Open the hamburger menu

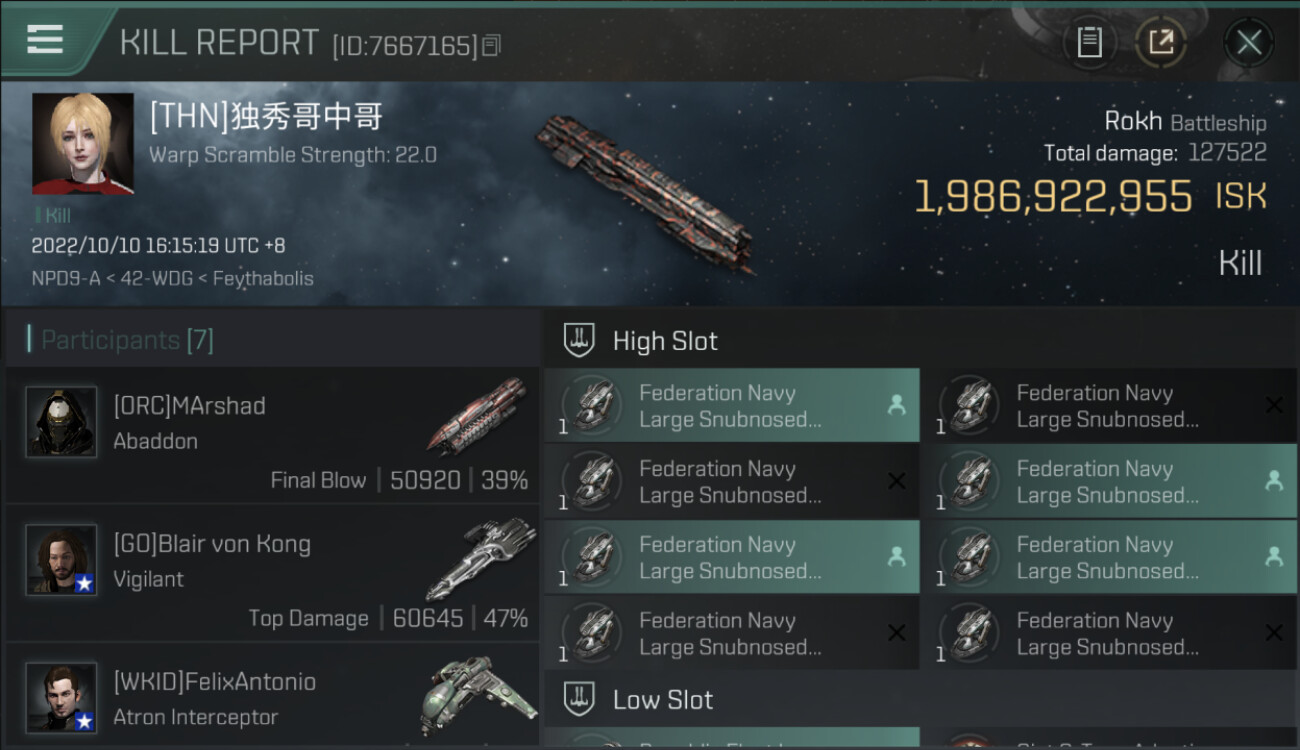45,40
